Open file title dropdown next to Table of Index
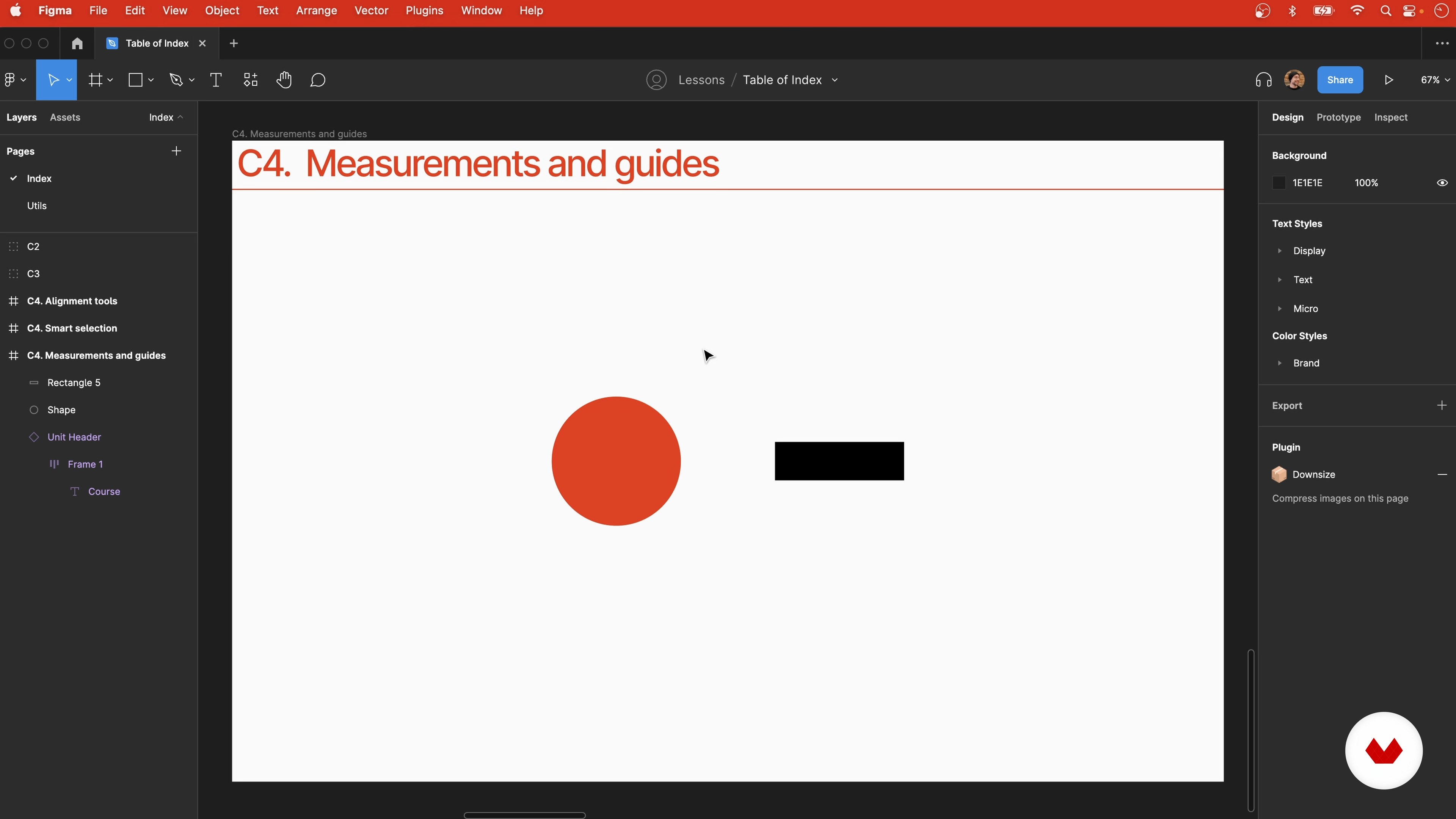 click(x=834, y=80)
